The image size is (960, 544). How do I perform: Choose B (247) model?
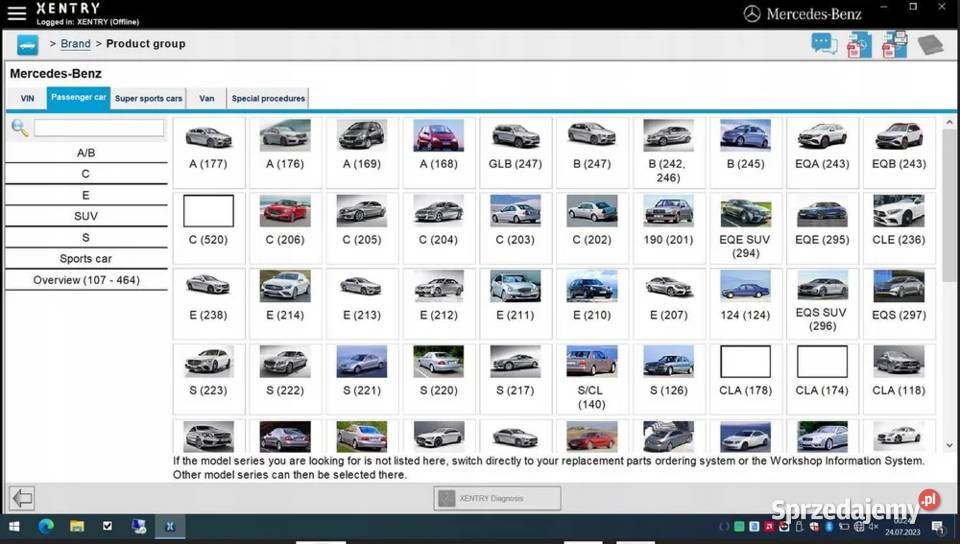click(592, 152)
